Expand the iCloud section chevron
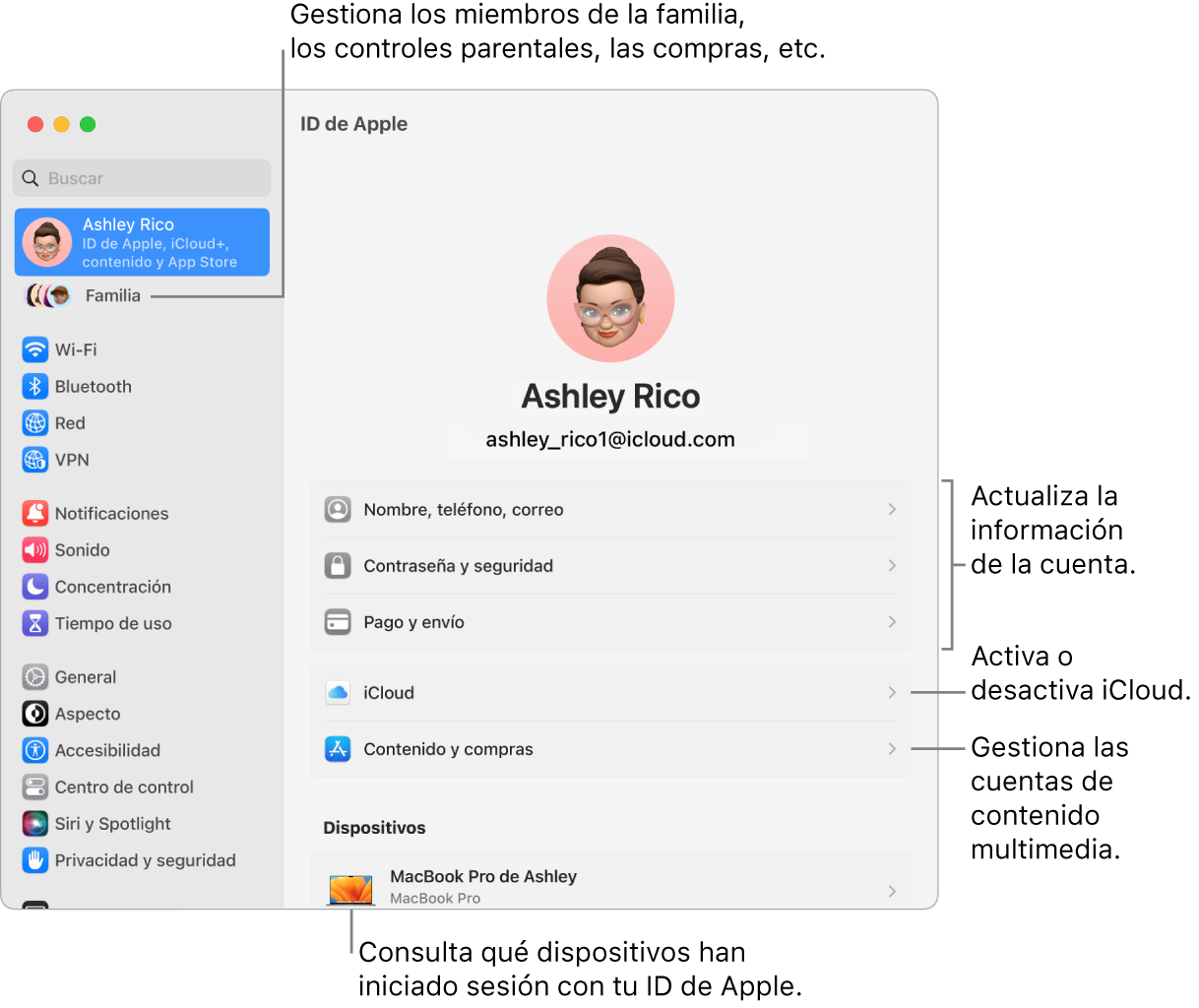 click(892, 692)
